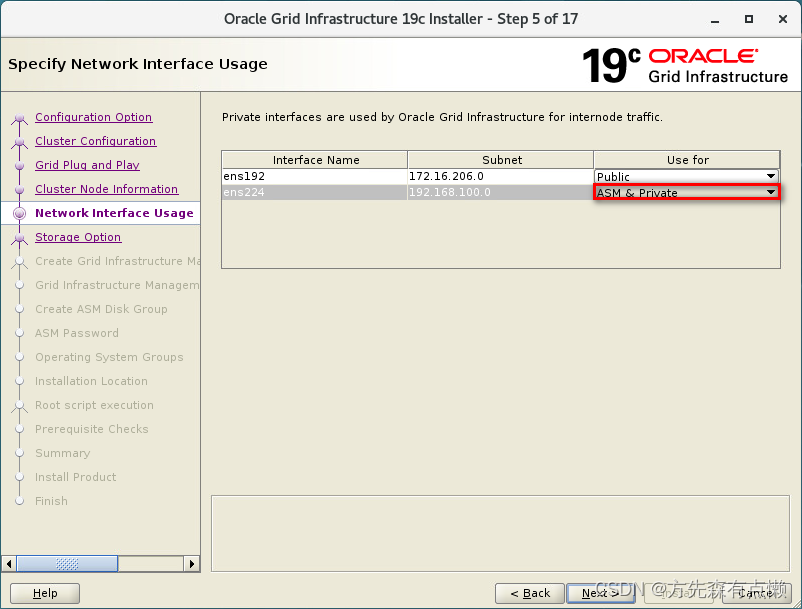This screenshot has height=609, width=802.
Task: Close the installer window
Action: (x=783, y=19)
